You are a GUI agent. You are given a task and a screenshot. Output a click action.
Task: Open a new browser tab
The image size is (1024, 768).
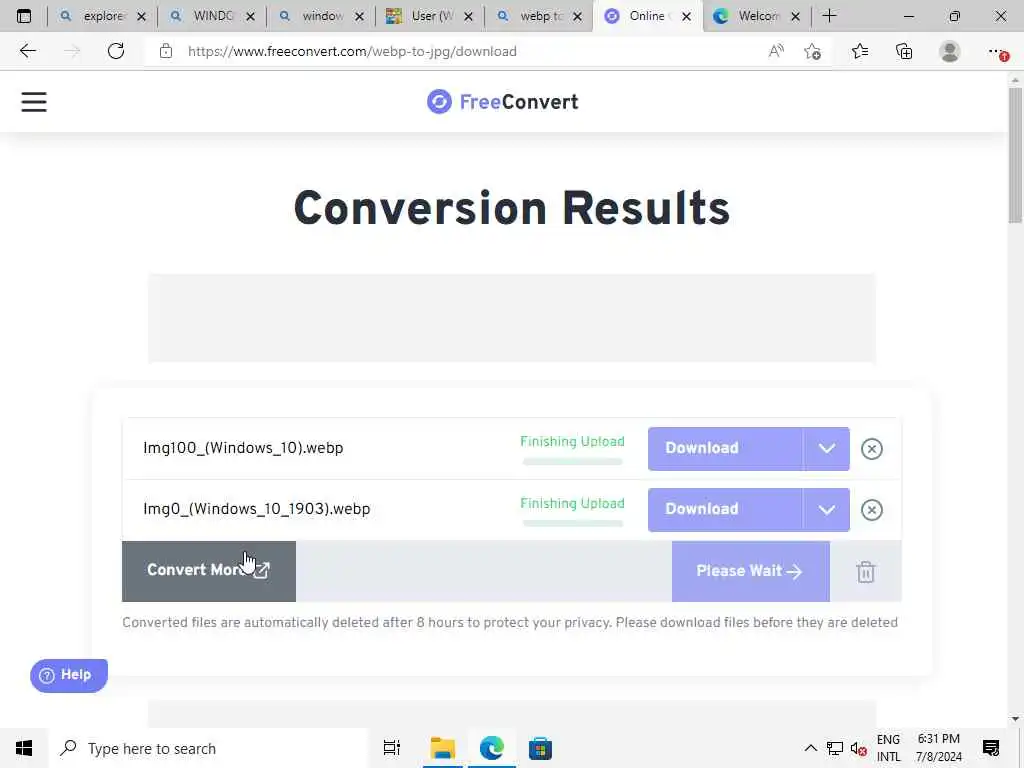829,16
